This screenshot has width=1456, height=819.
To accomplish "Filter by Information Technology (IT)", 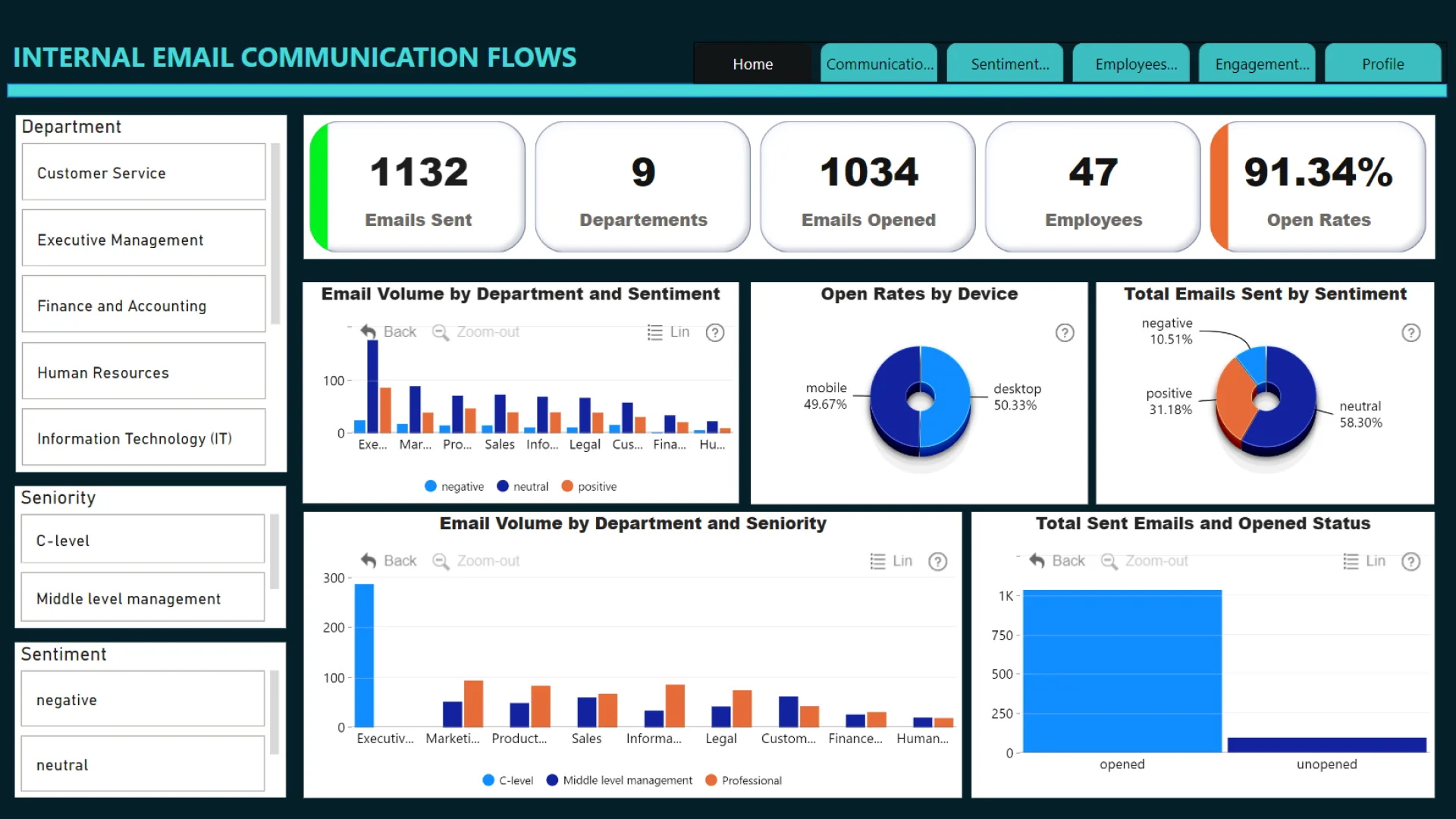I will pyautogui.click(x=144, y=438).
